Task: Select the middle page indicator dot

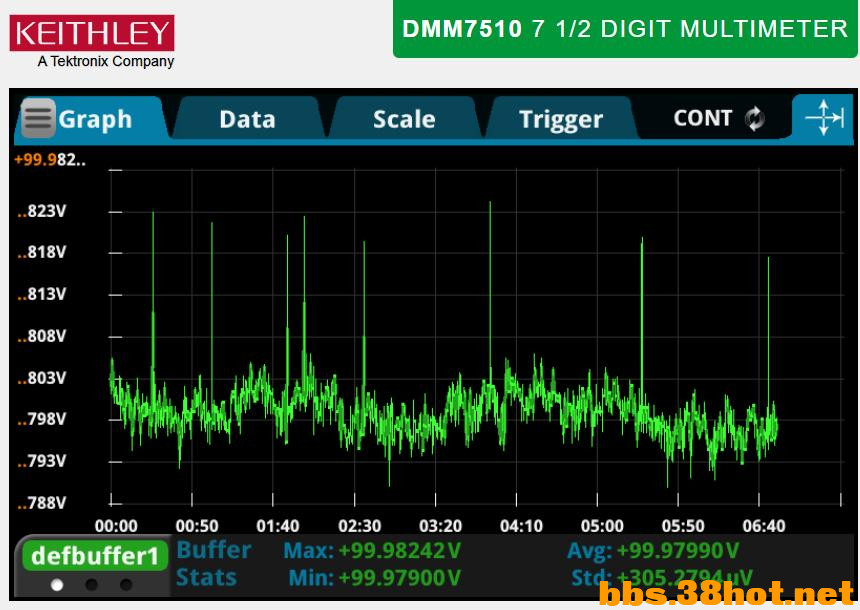Action: 91,585
